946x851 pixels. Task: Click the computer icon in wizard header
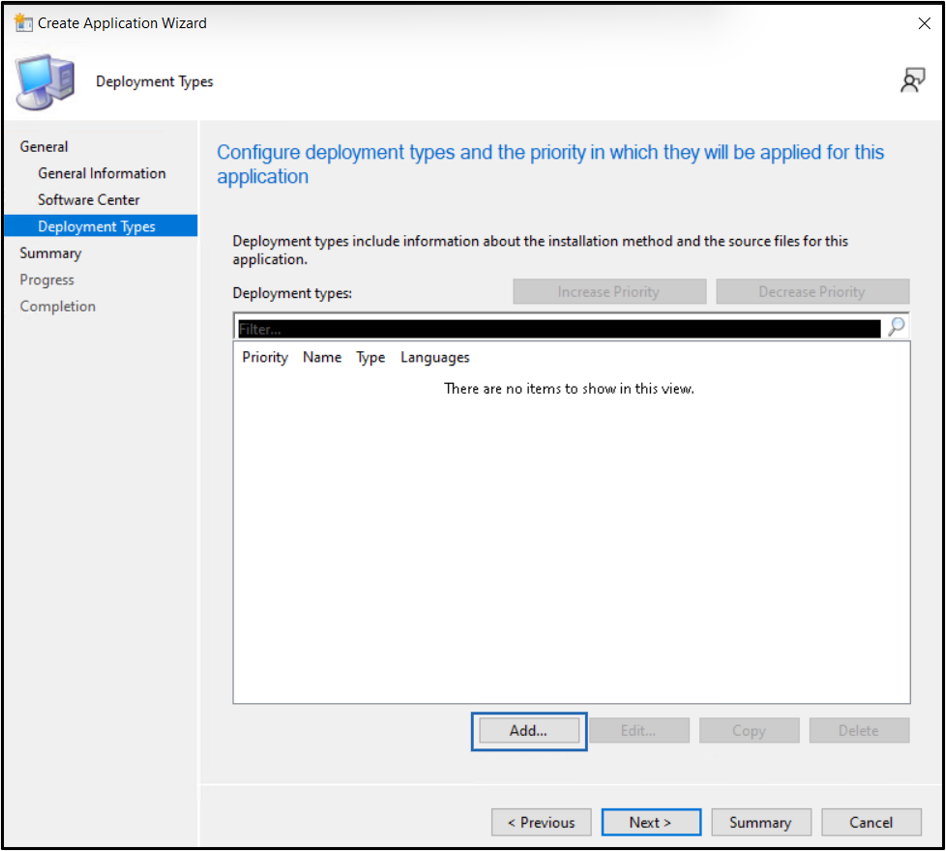(x=45, y=82)
